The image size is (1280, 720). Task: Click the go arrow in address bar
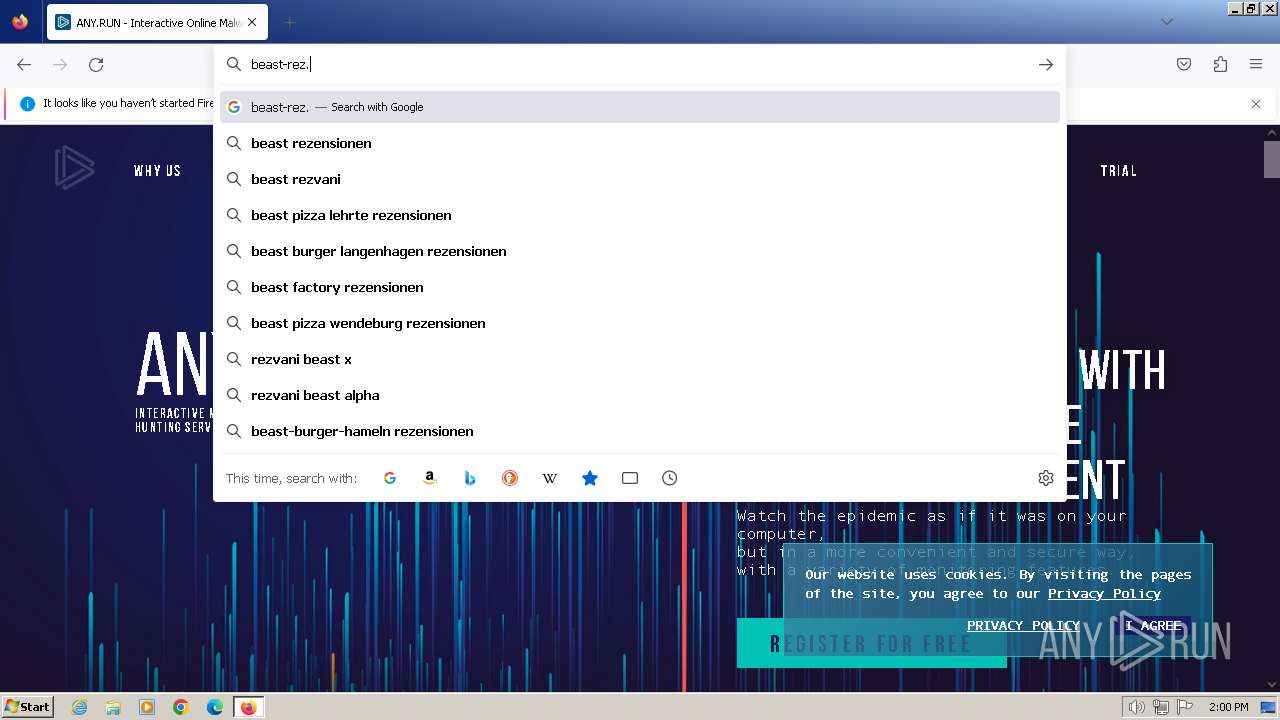pos(1046,64)
